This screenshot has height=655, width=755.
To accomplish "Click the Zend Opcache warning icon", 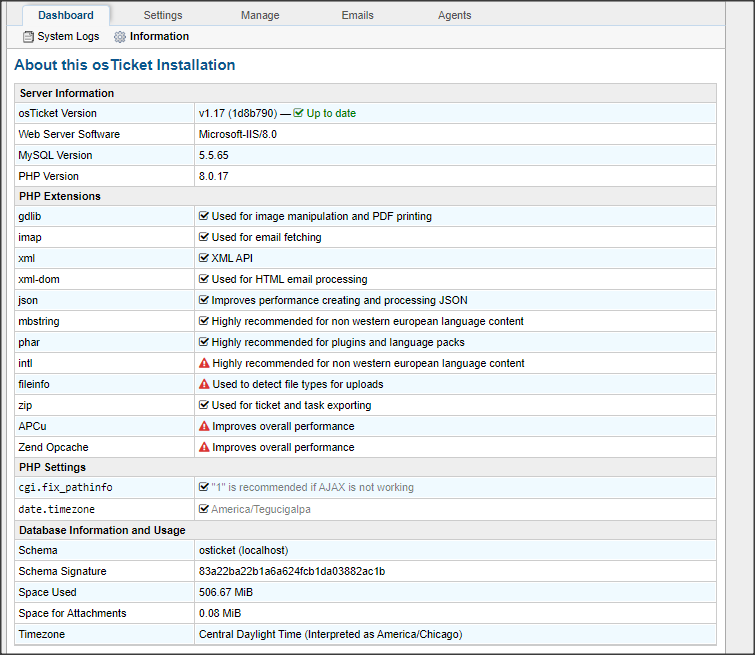I will 204,447.
